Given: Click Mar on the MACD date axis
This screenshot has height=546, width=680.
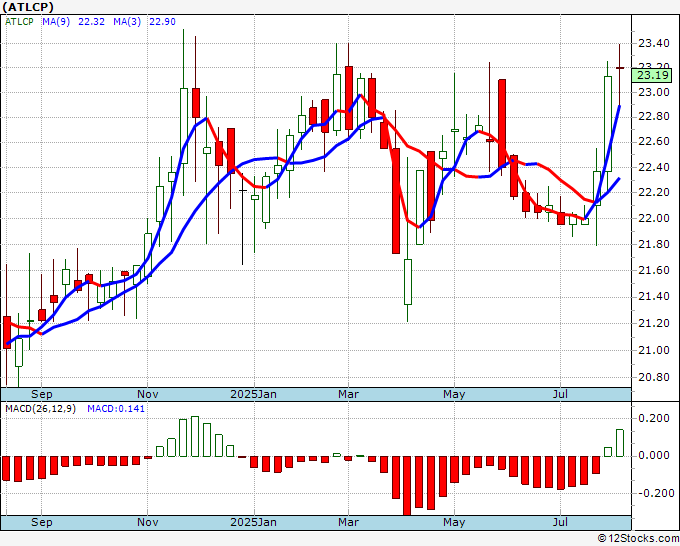Looking at the screenshot, I should pyautogui.click(x=348, y=522).
